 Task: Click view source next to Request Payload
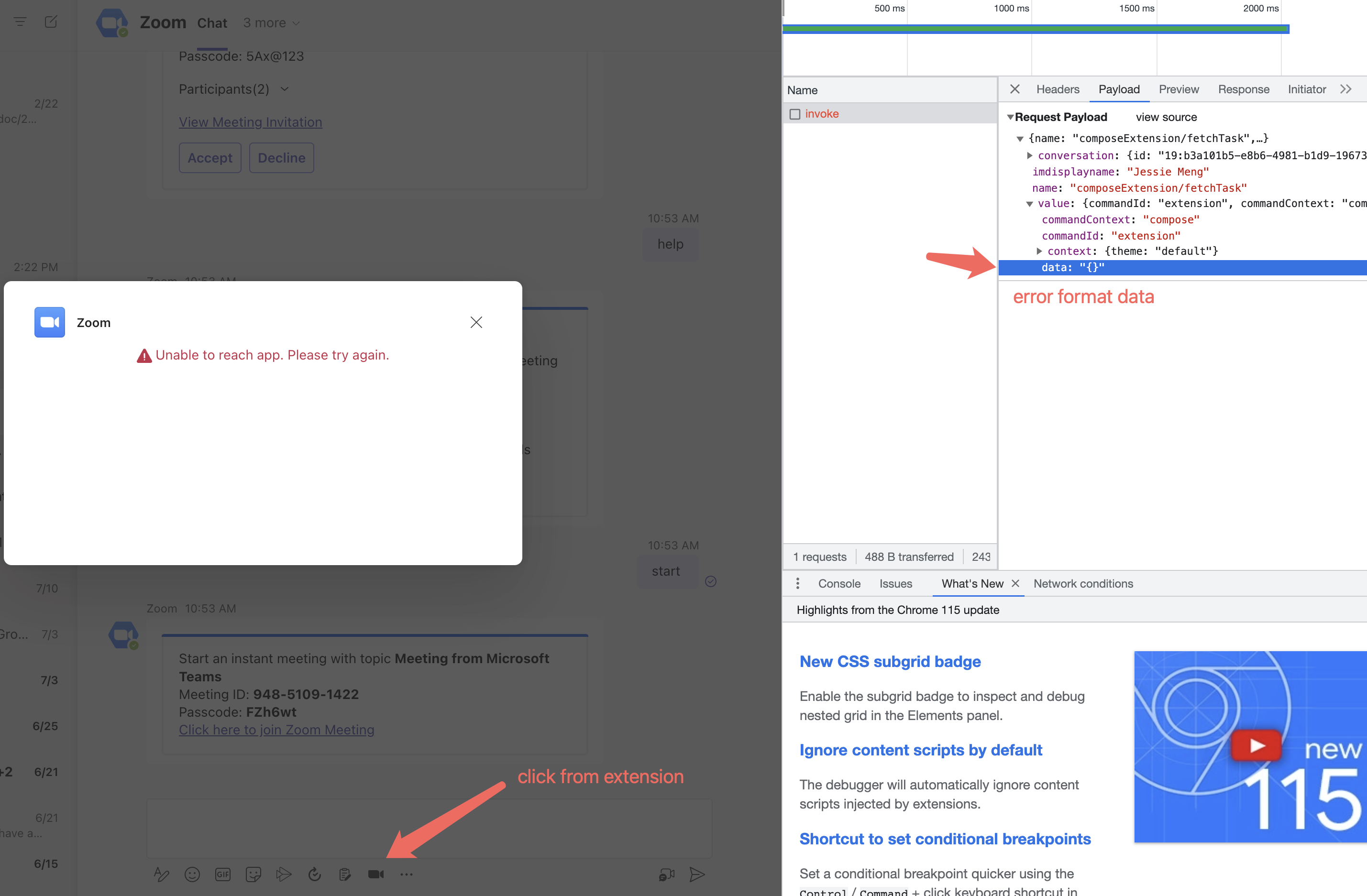click(x=1166, y=117)
